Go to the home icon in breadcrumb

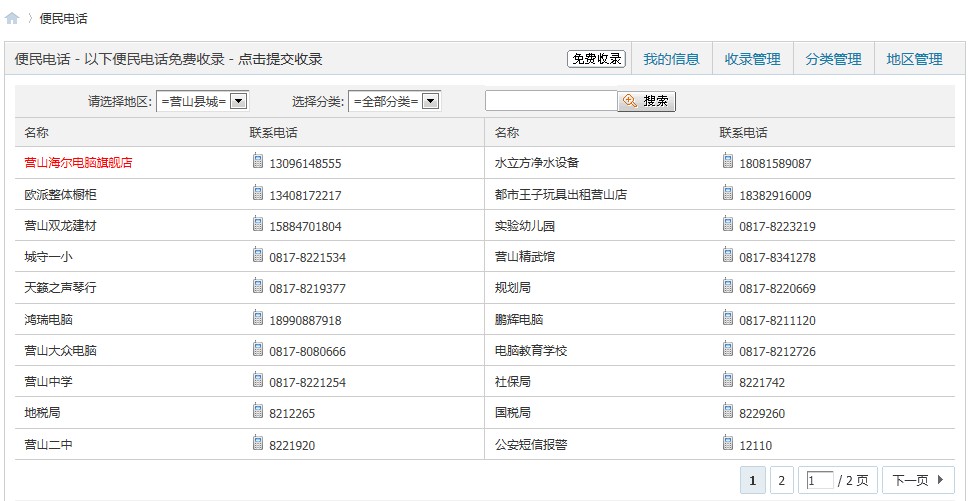(x=11, y=19)
